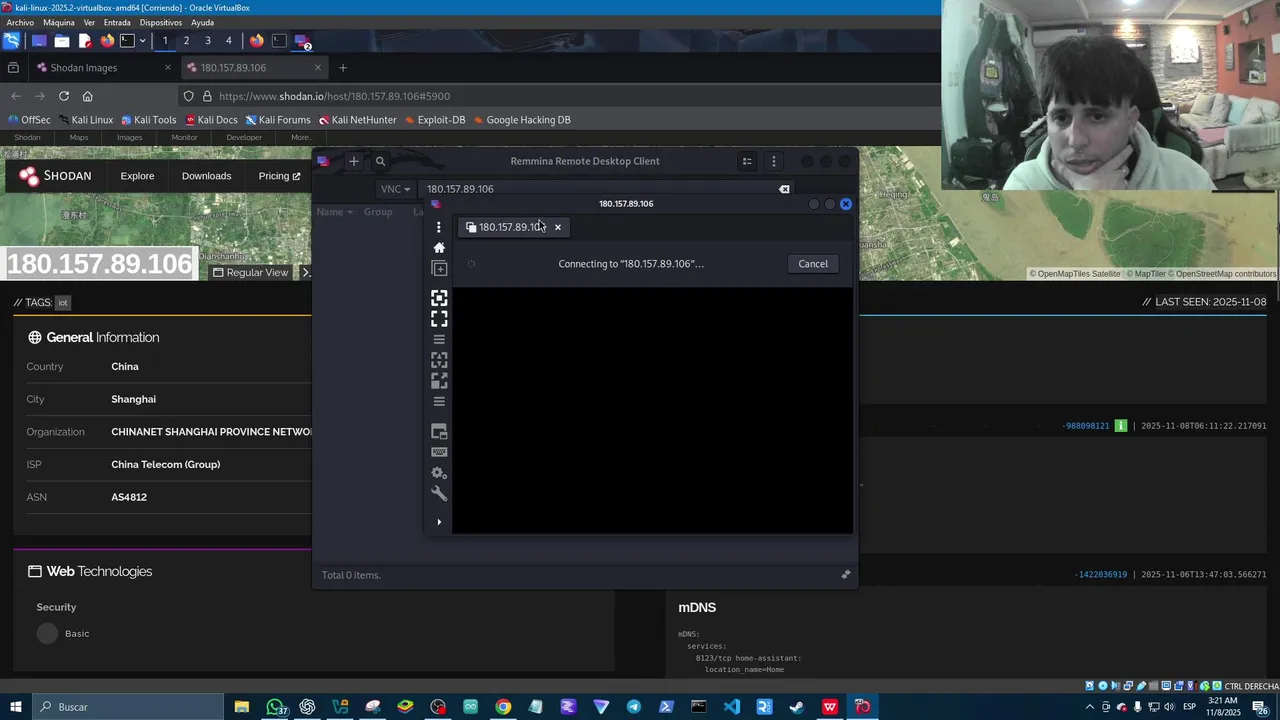The width and height of the screenshot is (1280, 720).
Task: Open the OffSec bookmark
Action: [x=29, y=120]
